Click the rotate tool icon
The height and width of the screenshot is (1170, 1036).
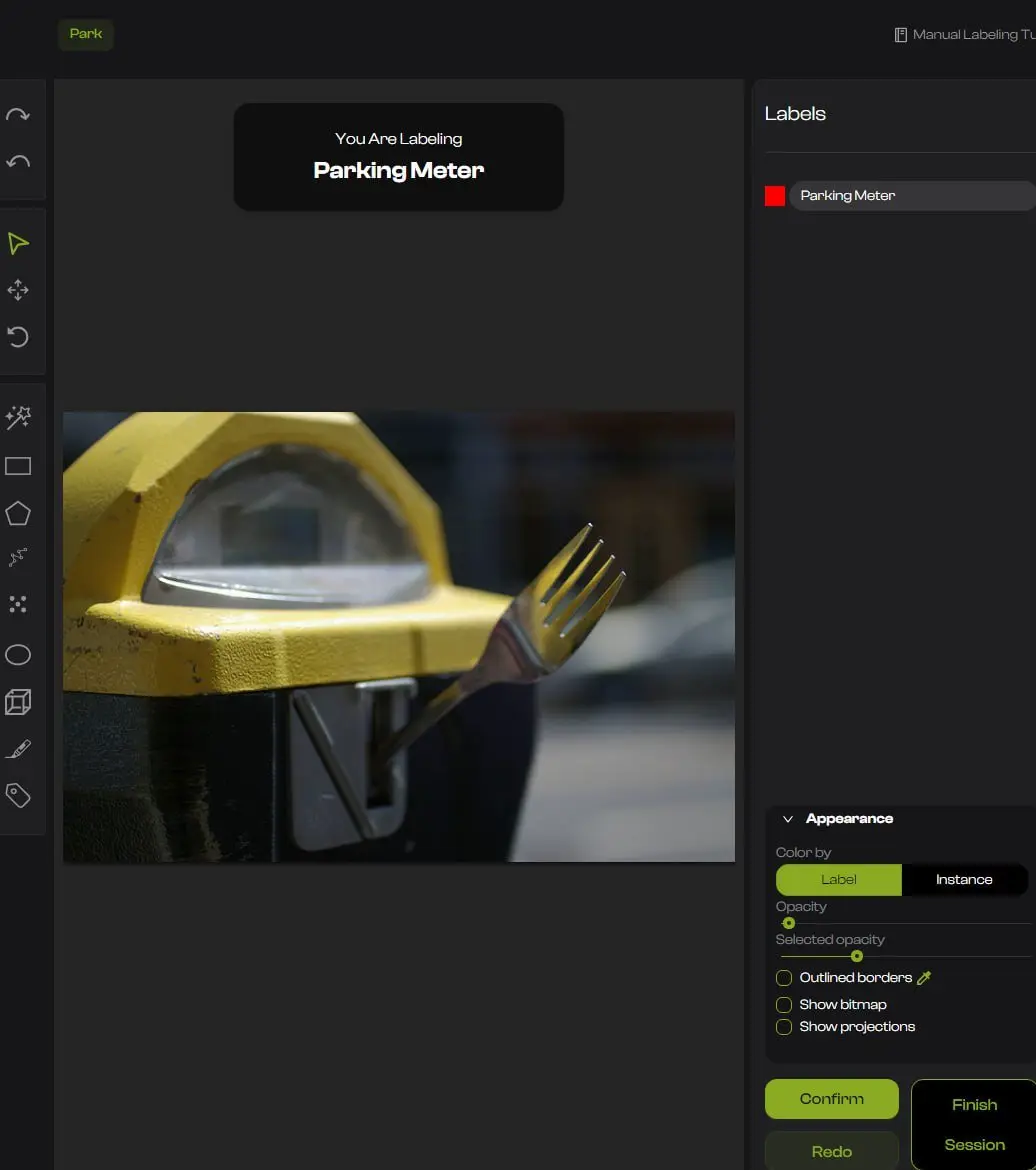click(x=18, y=337)
